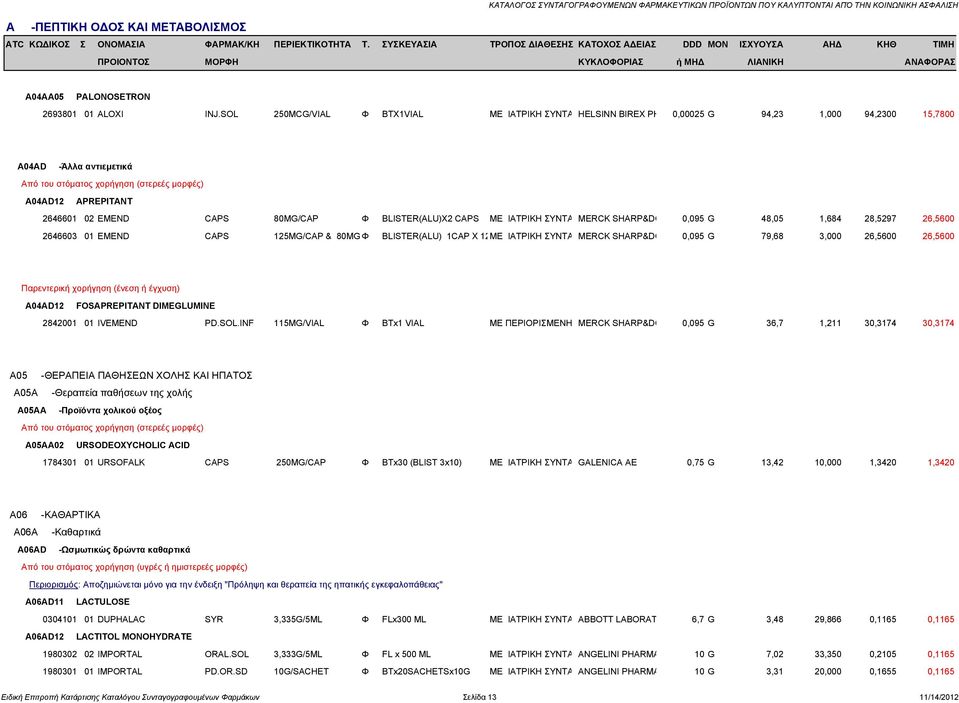Click the "ΟΝΟΜΑΣΙΑ ΠΡΟΙΟΝΤΟΣ" column header
The image size is (959, 703).
(123, 53)
